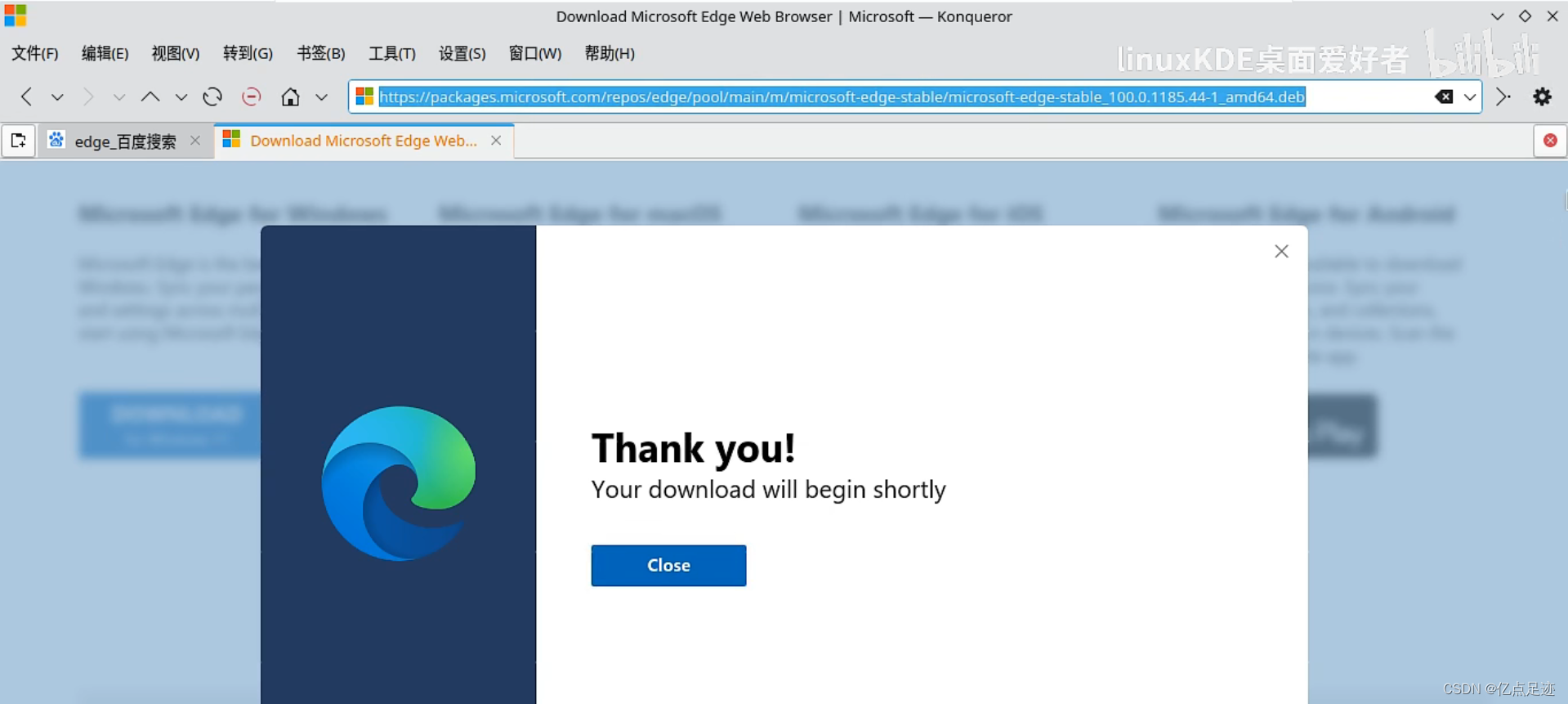The image size is (1568, 704).
Task: Open the 转到(G) menu
Action: click(248, 53)
